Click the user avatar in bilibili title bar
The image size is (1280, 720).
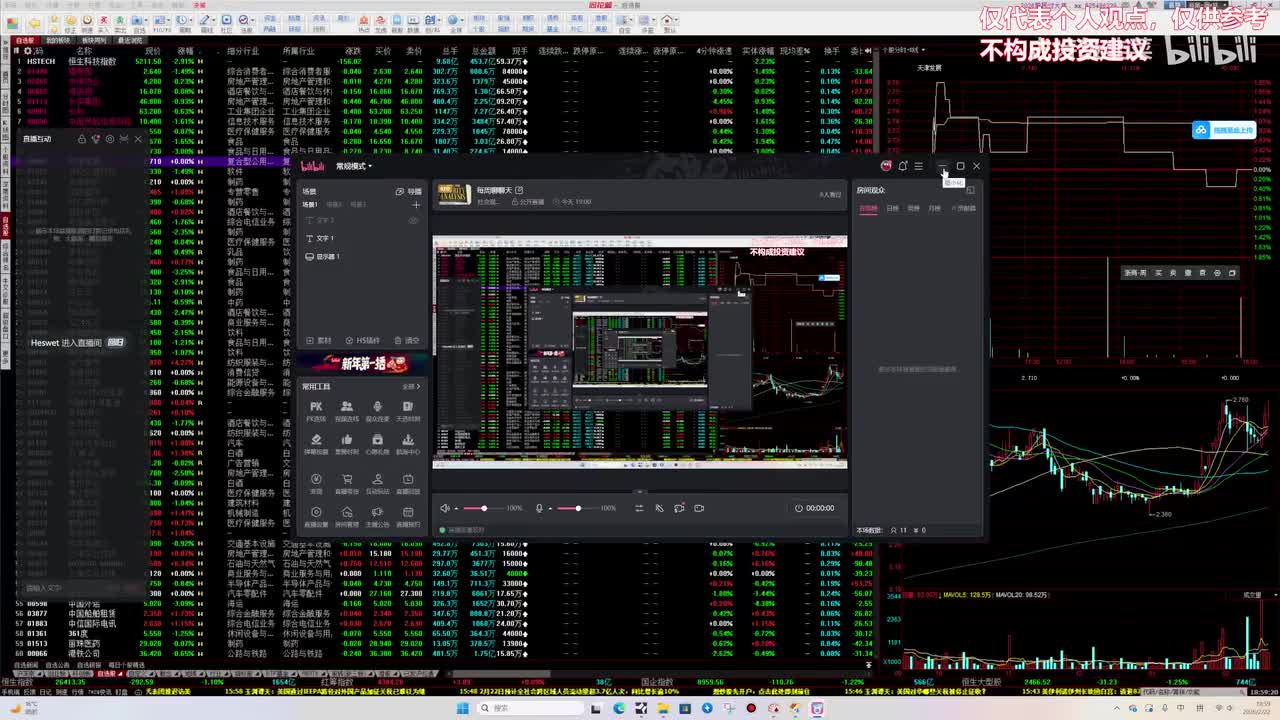pos(886,166)
